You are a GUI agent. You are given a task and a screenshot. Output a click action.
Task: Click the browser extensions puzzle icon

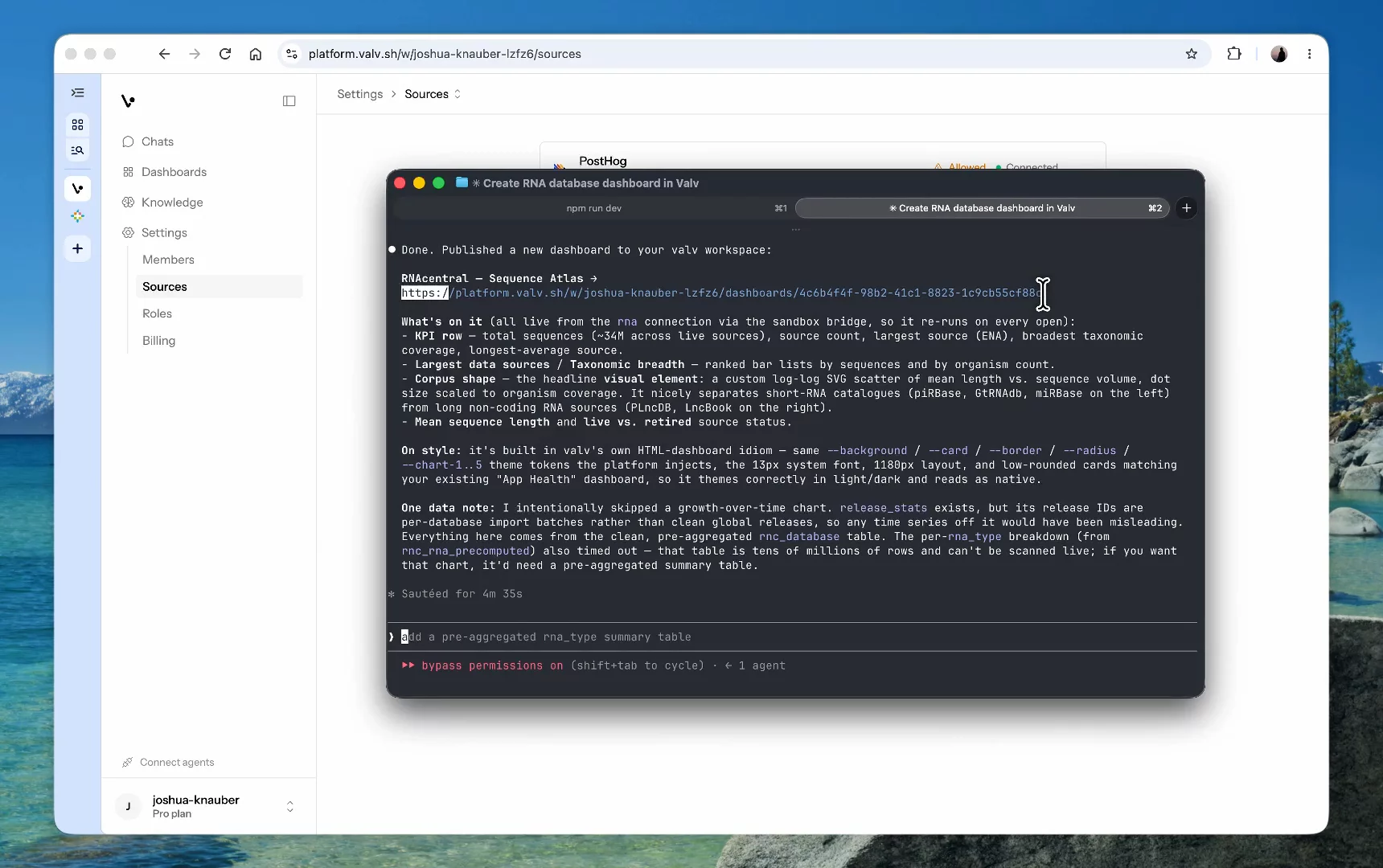tap(1234, 54)
